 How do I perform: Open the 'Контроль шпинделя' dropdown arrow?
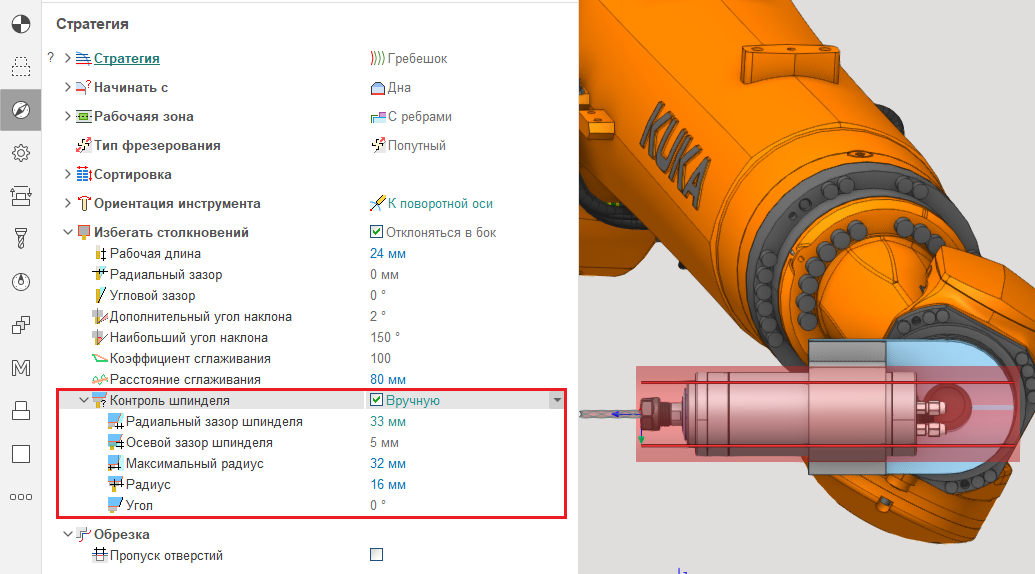pos(557,401)
